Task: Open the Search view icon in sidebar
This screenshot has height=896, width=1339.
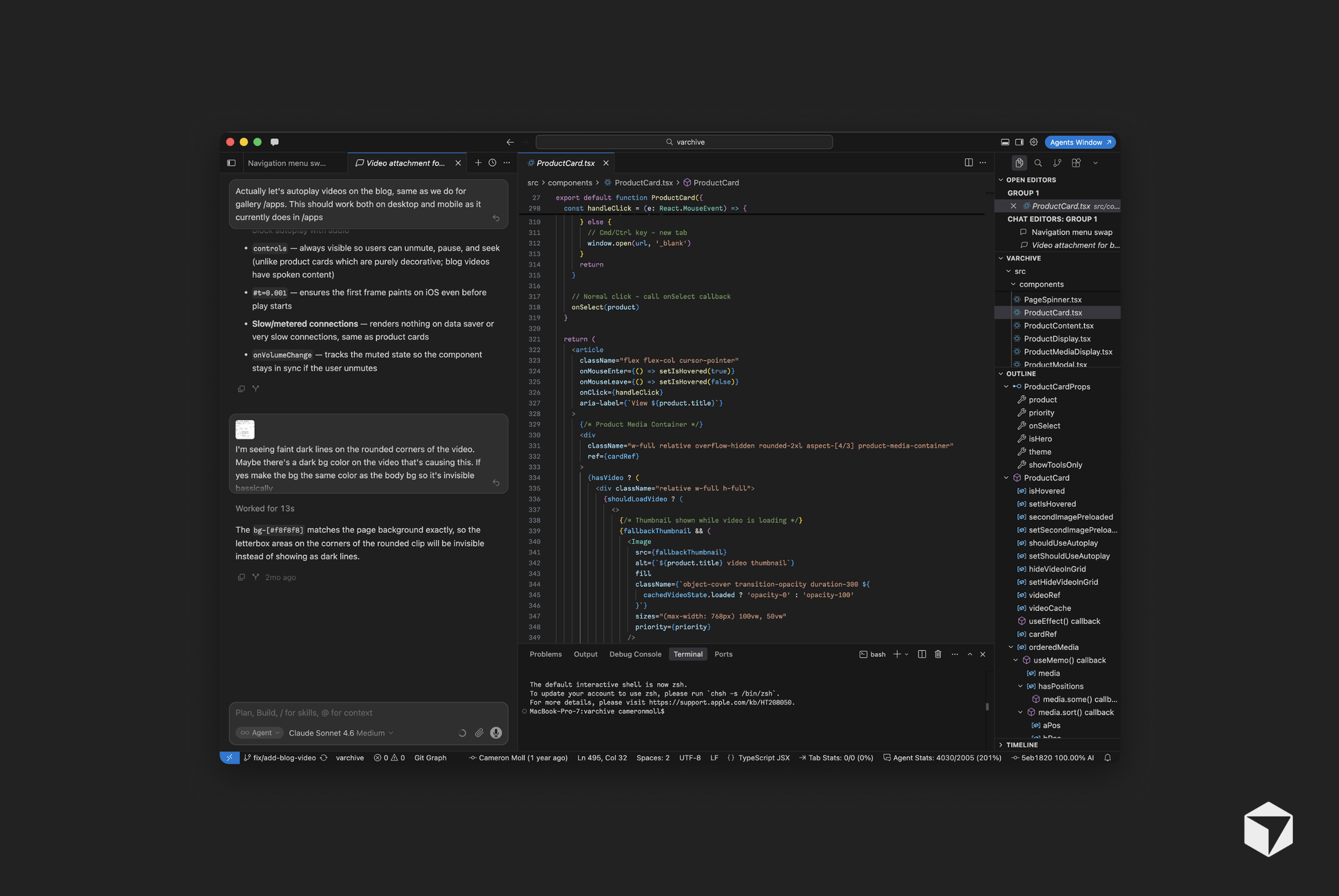Action: tap(1038, 163)
